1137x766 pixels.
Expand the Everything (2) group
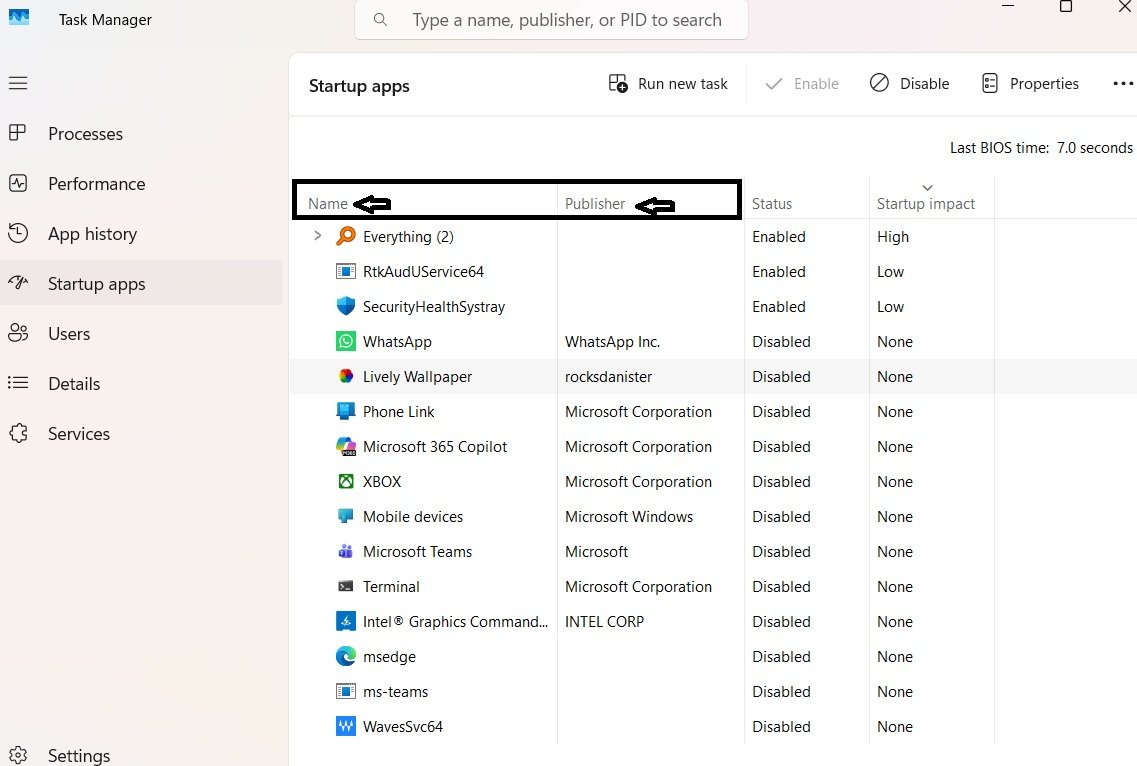(317, 236)
